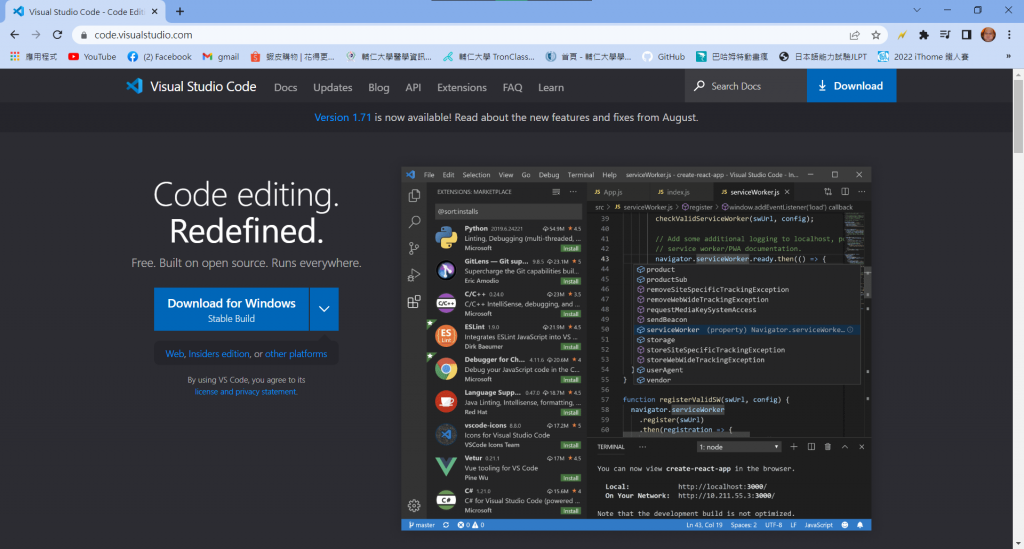Click the VS Code editor hero screenshot
Screen dimensions: 1024x549
636,349
